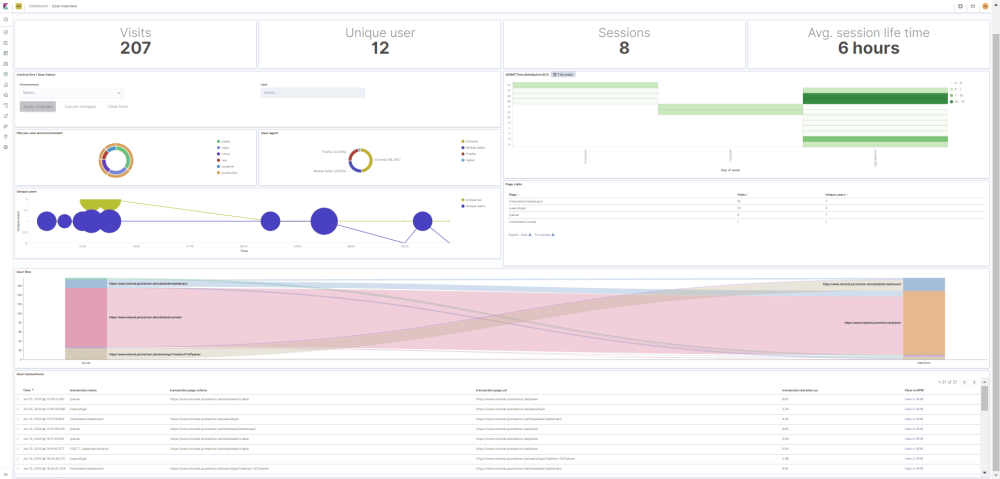This screenshot has height=479, width=1000.
Task: Open the User select dropdown
Action: click(x=312, y=93)
